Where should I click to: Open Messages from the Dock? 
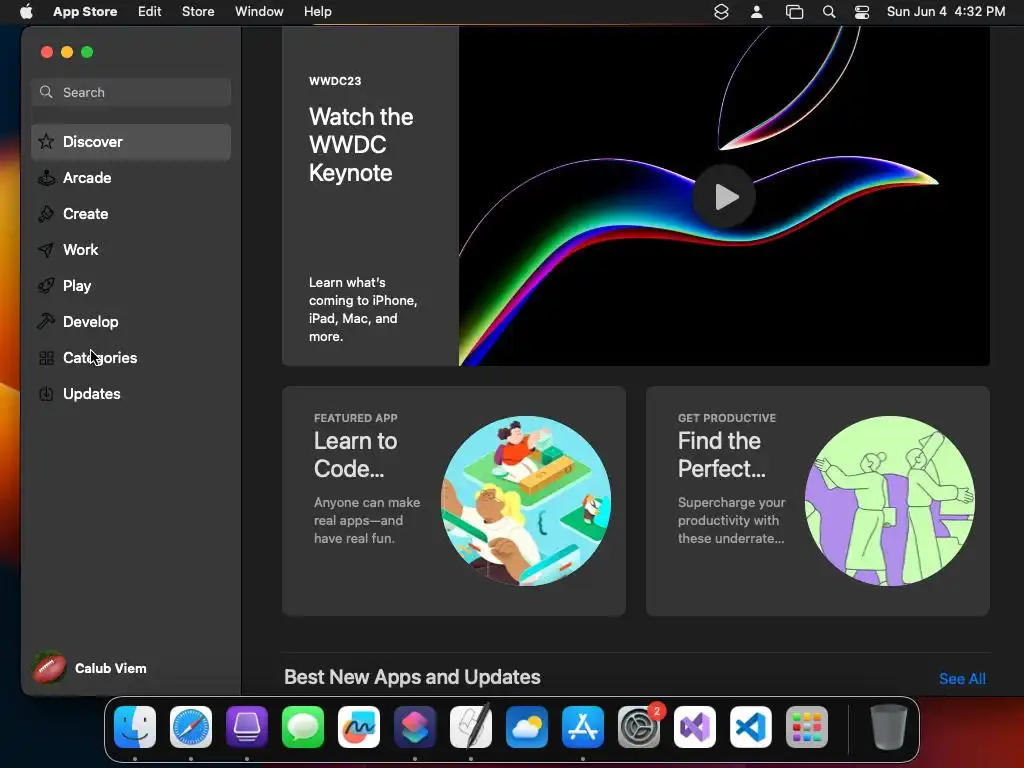(303, 727)
